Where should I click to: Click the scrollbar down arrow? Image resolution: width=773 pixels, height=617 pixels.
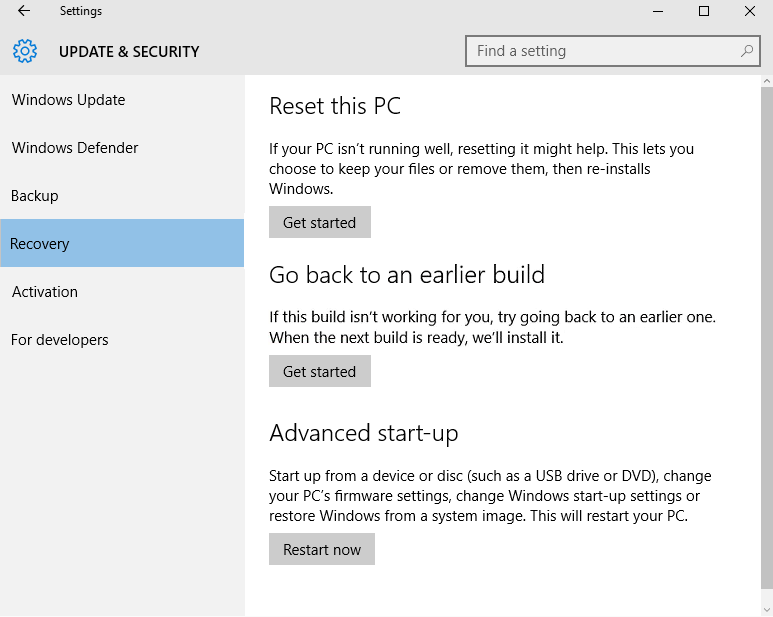point(767,610)
